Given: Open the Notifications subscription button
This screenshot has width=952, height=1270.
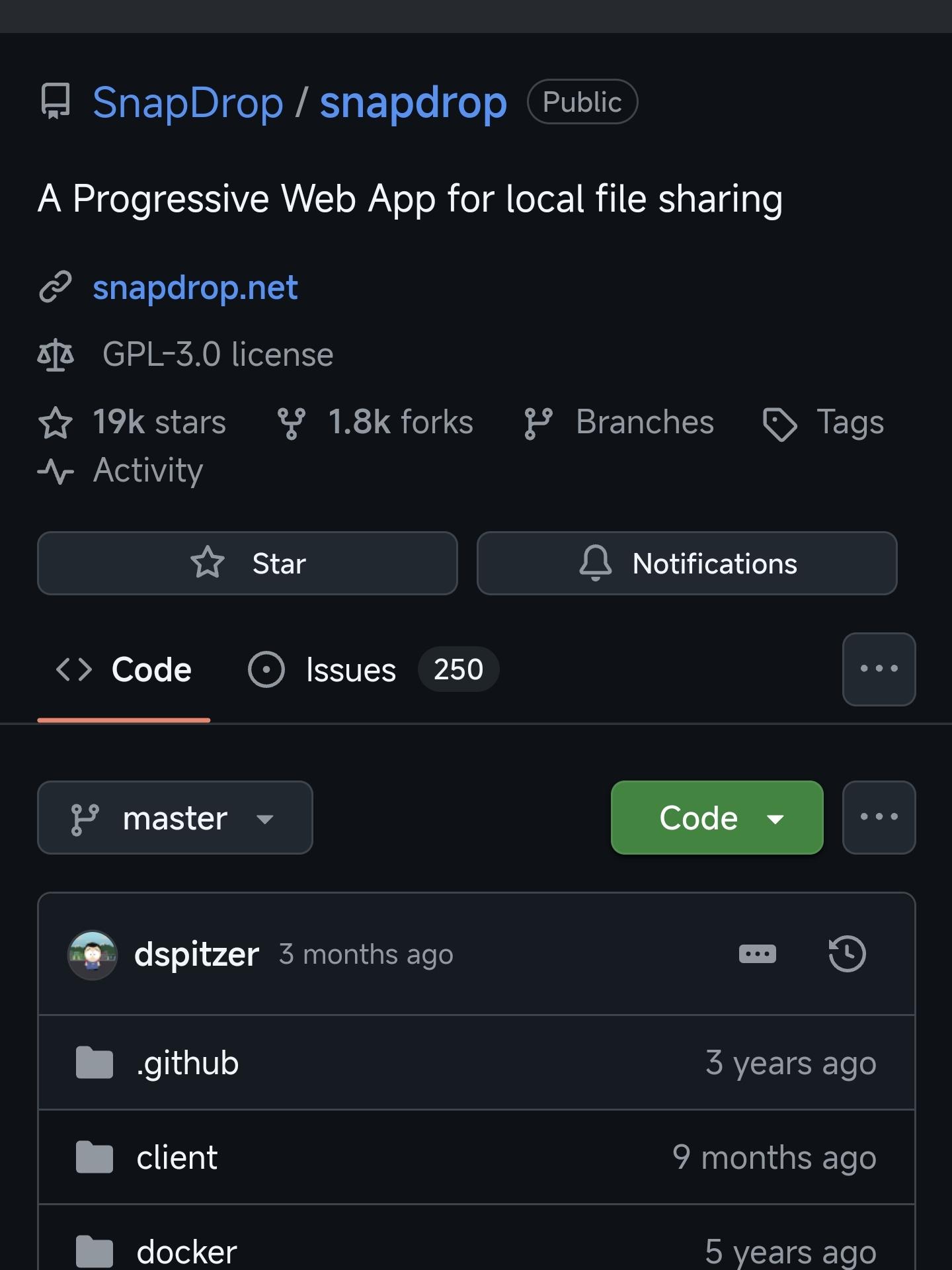Looking at the screenshot, I should pos(687,564).
